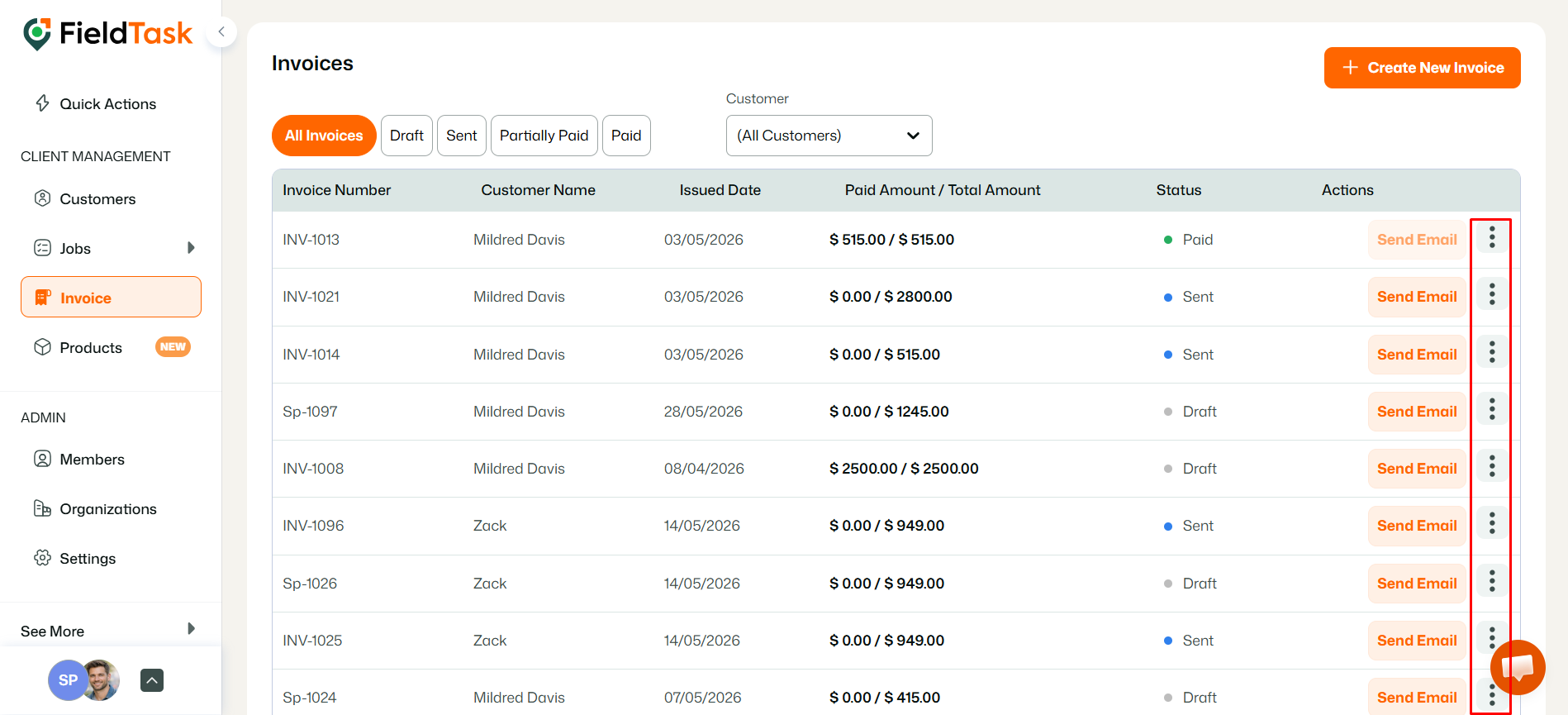Click the amount $ 0.00 / $ 2800.00
Viewport: 1568px width, 715px height.
coord(891,297)
